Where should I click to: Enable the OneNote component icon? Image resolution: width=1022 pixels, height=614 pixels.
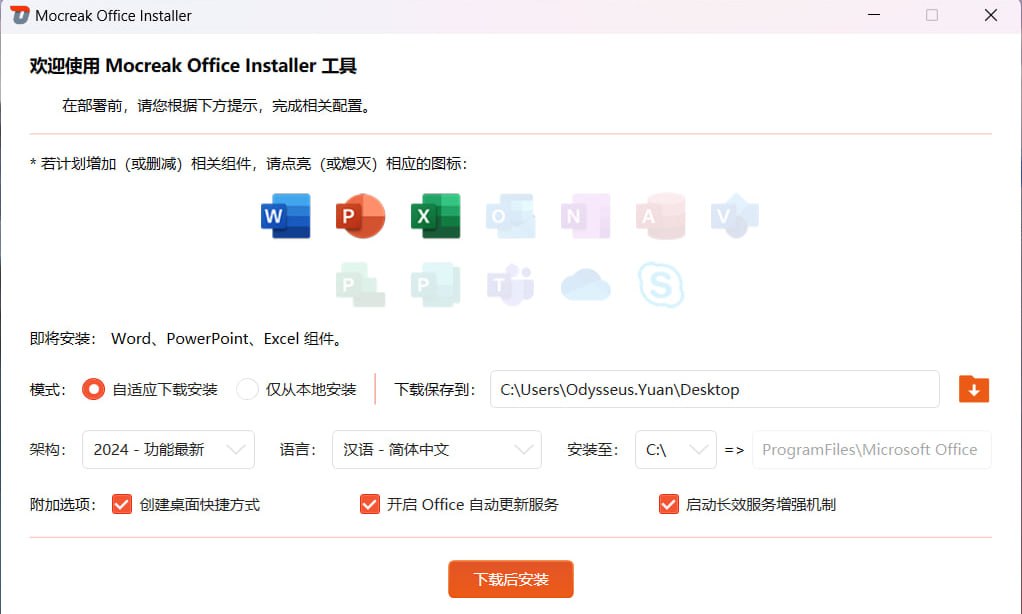(x=585, y=216)
